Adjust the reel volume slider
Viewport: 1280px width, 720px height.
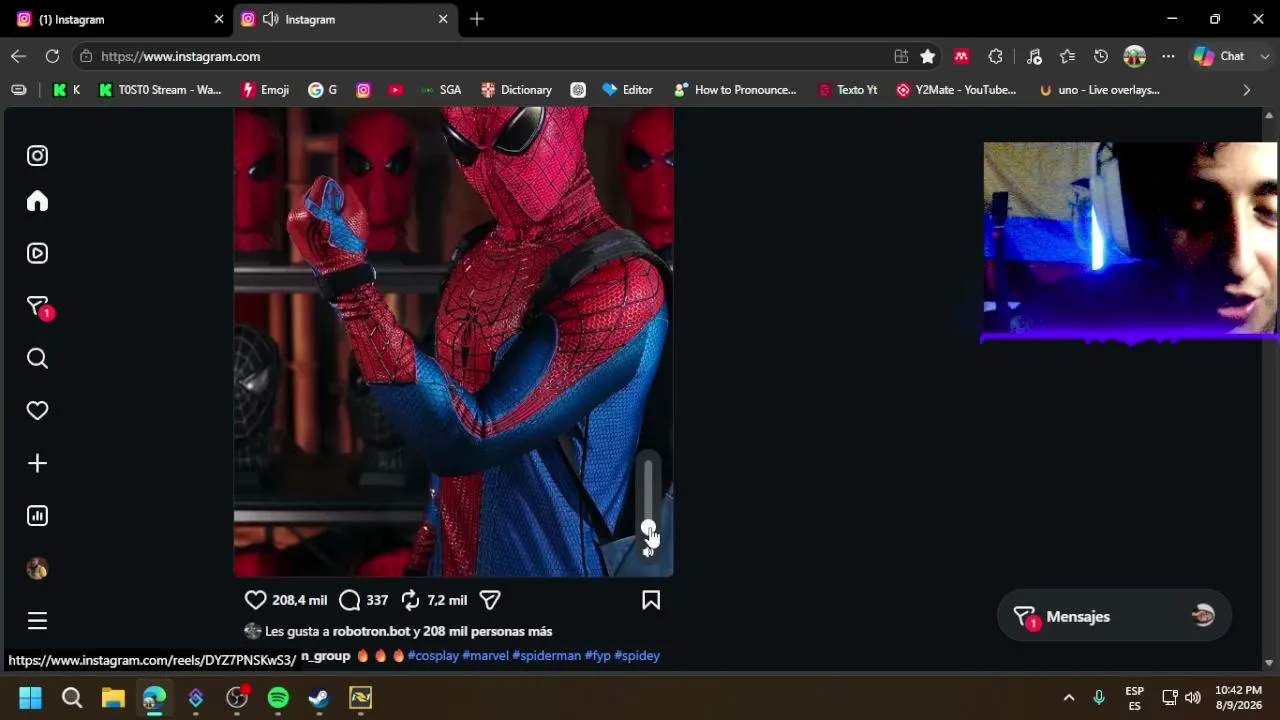[x=648, y=495]
